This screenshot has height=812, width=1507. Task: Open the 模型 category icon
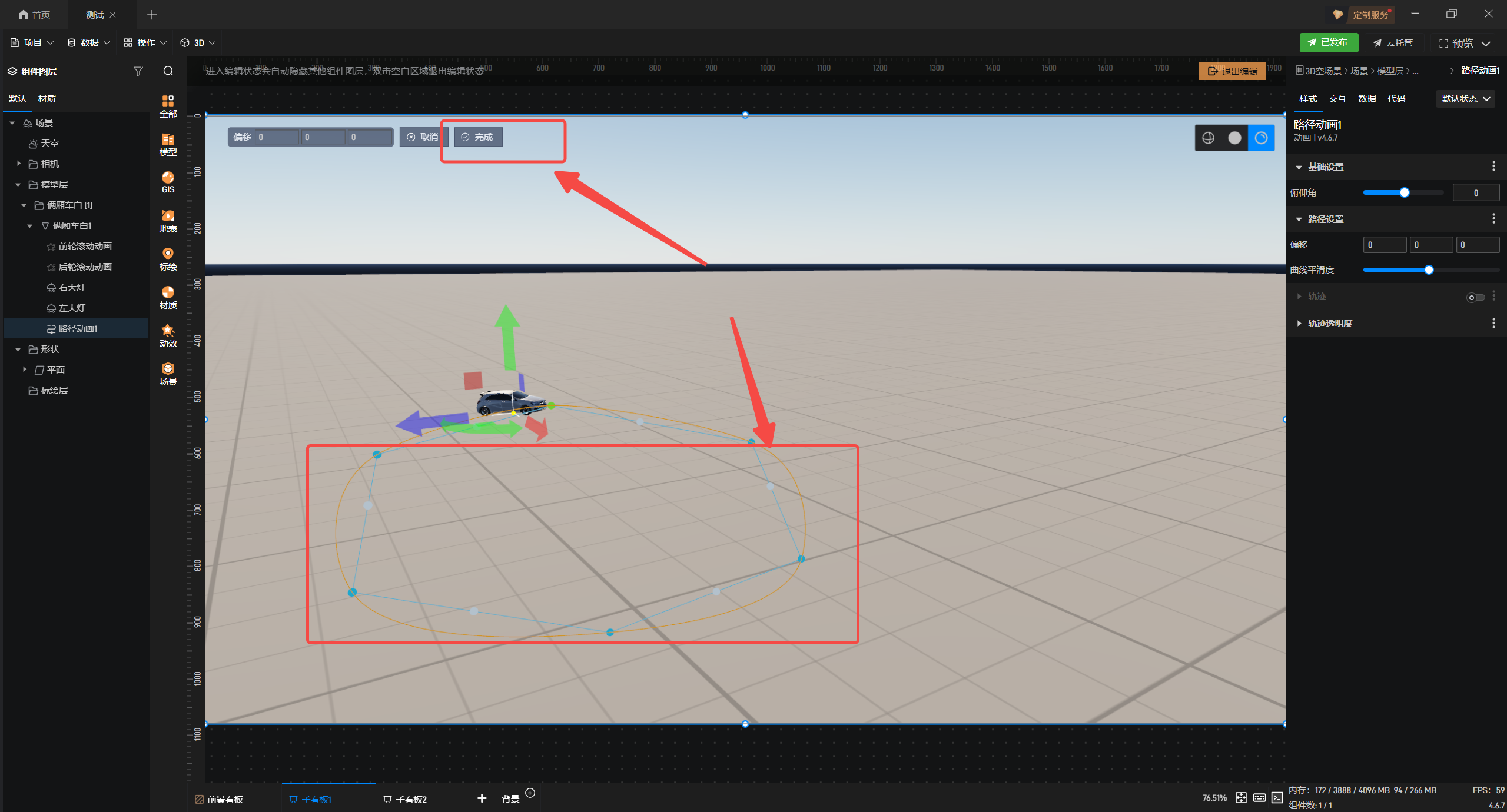[168, 144]
